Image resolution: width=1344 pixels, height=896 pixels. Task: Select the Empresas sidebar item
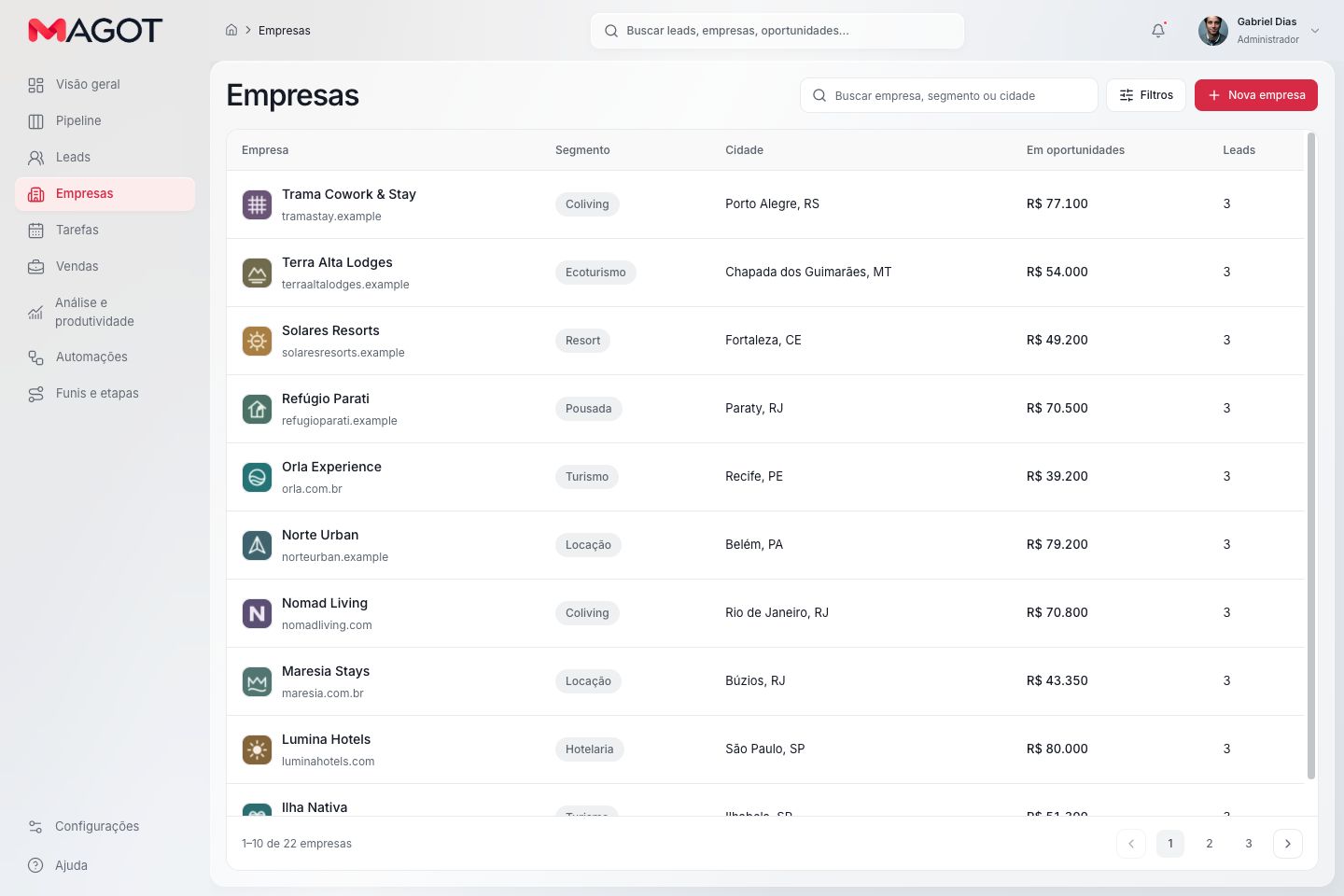pyautogui.click(x=105, y=194)
